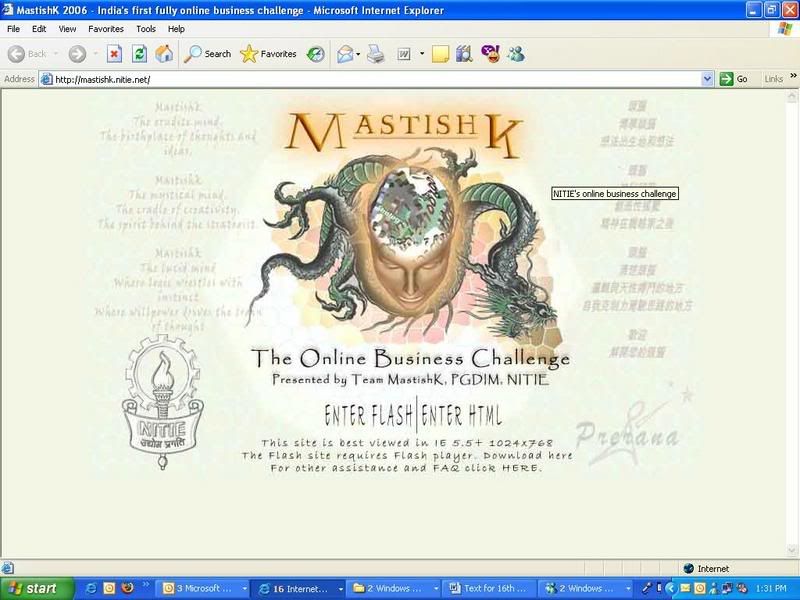Click the Internet Explorer title bar icon
The width and height of the screenshot is (800, 600).
[x=8, y=10]
